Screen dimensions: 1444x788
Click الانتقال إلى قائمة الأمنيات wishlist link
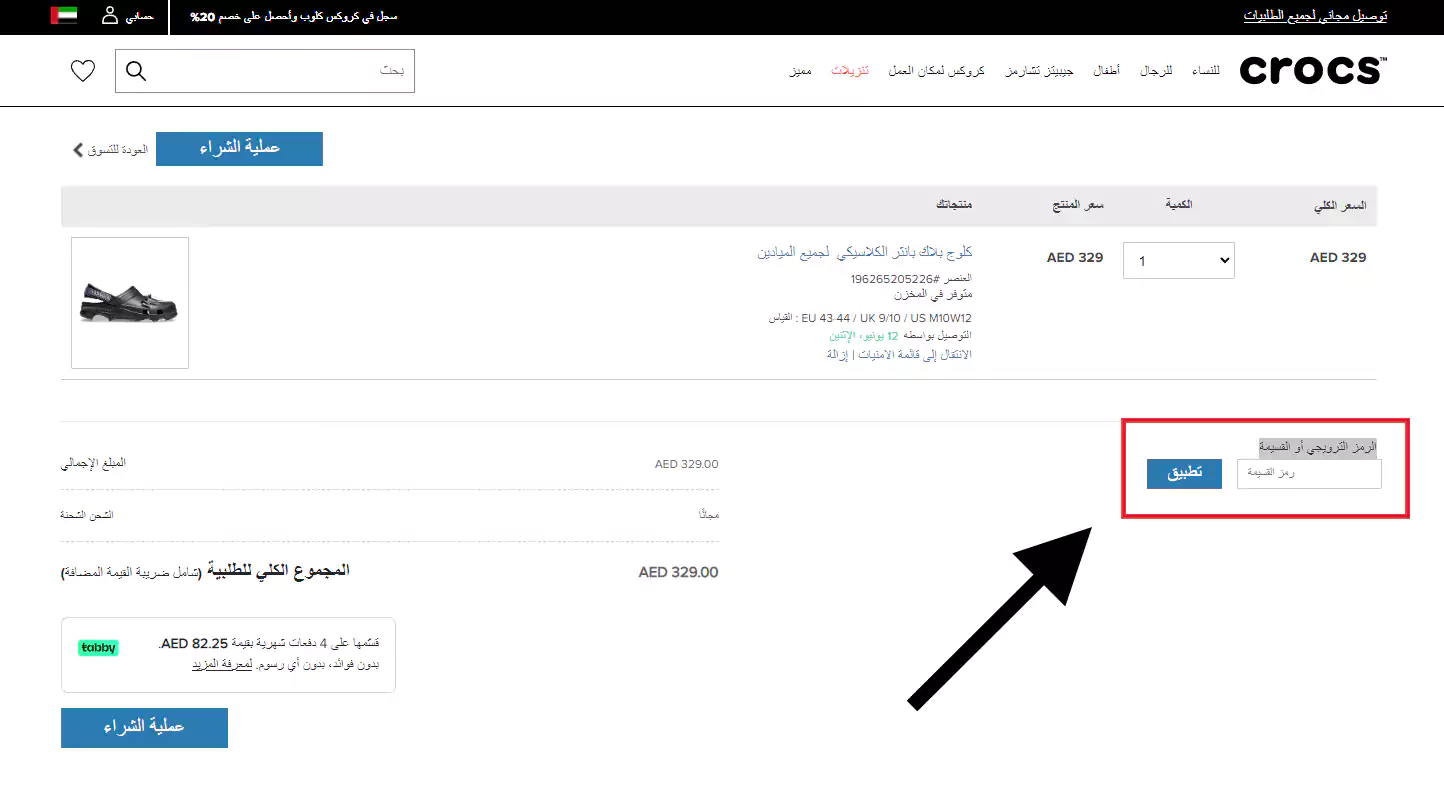[x=914, y=354]
